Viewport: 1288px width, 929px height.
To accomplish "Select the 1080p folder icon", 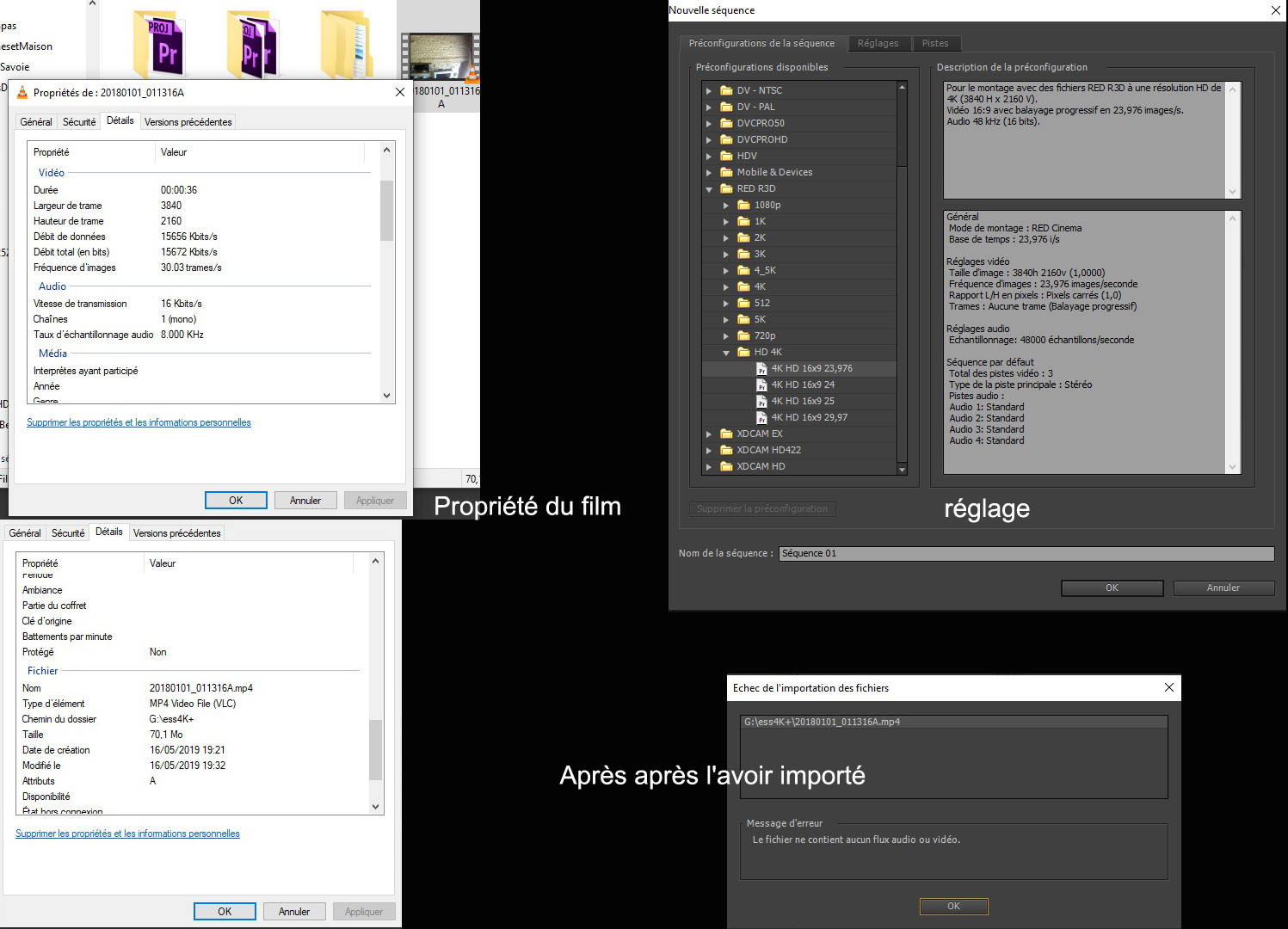I will click(743, 205).
